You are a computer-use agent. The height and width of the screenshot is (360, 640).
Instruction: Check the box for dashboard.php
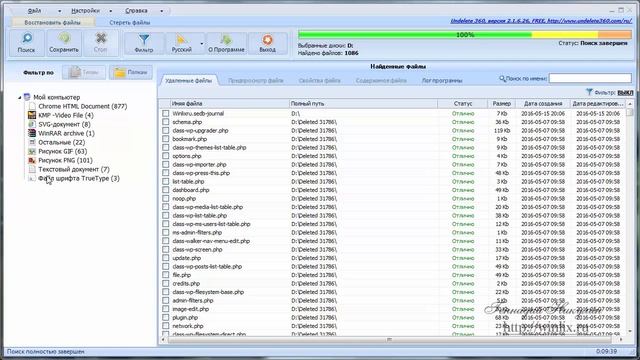click(165, 190)
